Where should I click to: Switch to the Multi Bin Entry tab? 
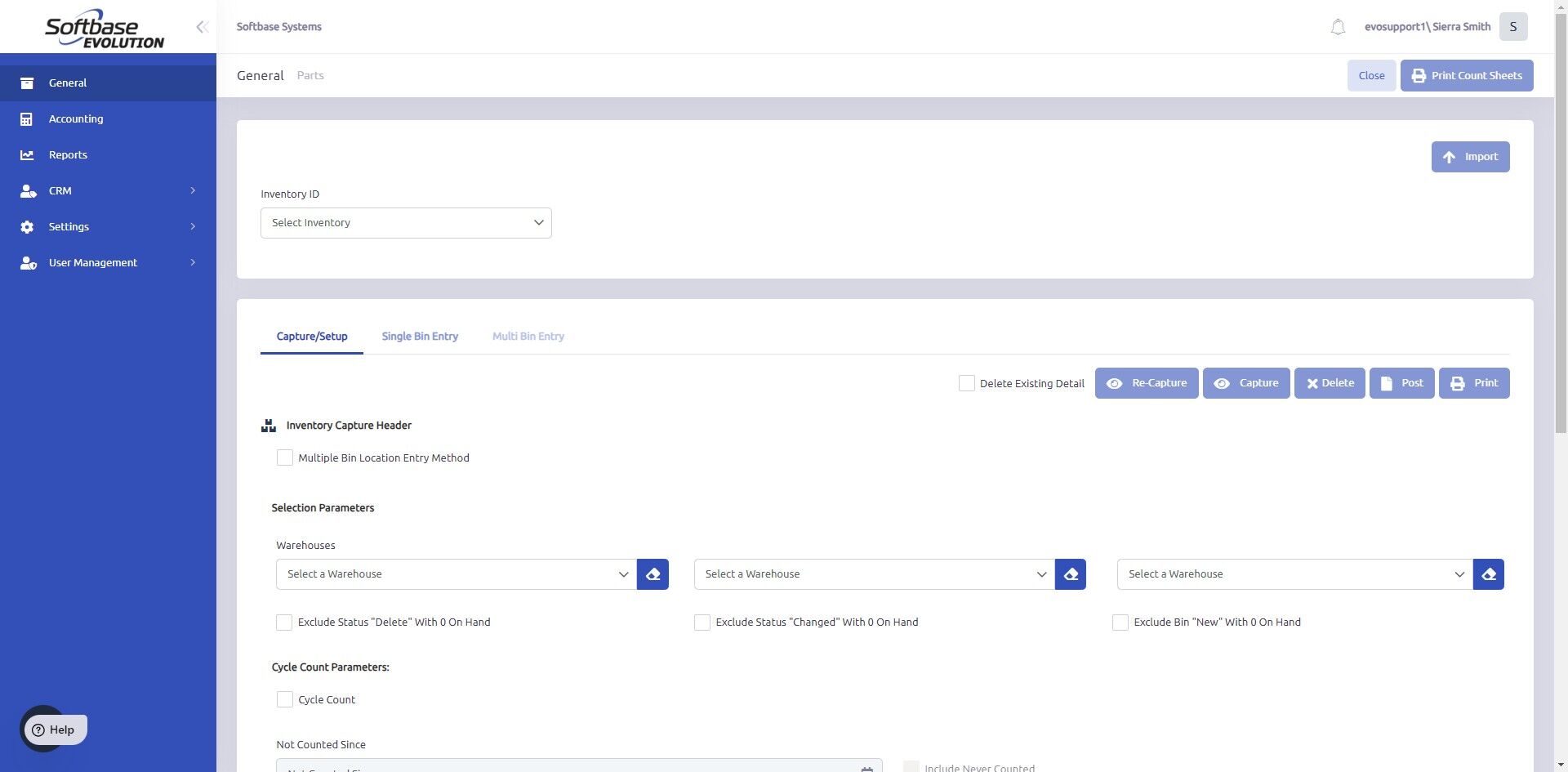[x=528, y=337]
